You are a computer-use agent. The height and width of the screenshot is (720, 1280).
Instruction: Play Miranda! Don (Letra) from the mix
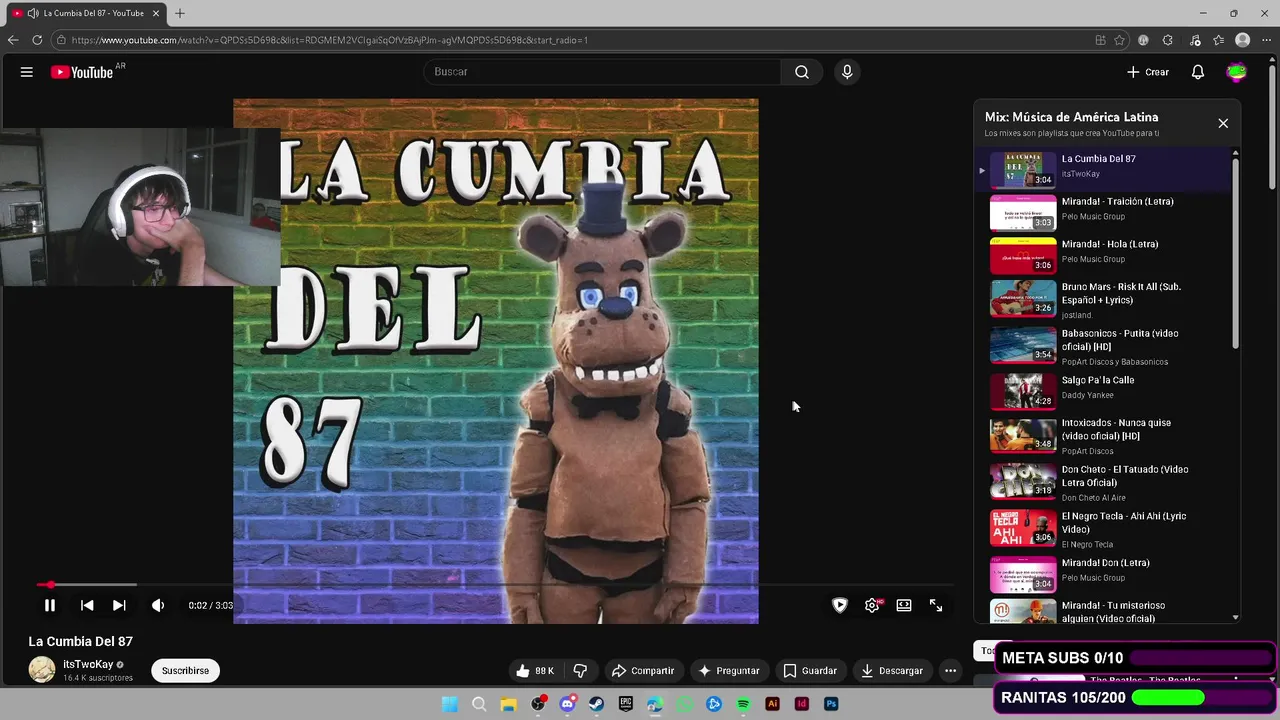pos(1105,574)
